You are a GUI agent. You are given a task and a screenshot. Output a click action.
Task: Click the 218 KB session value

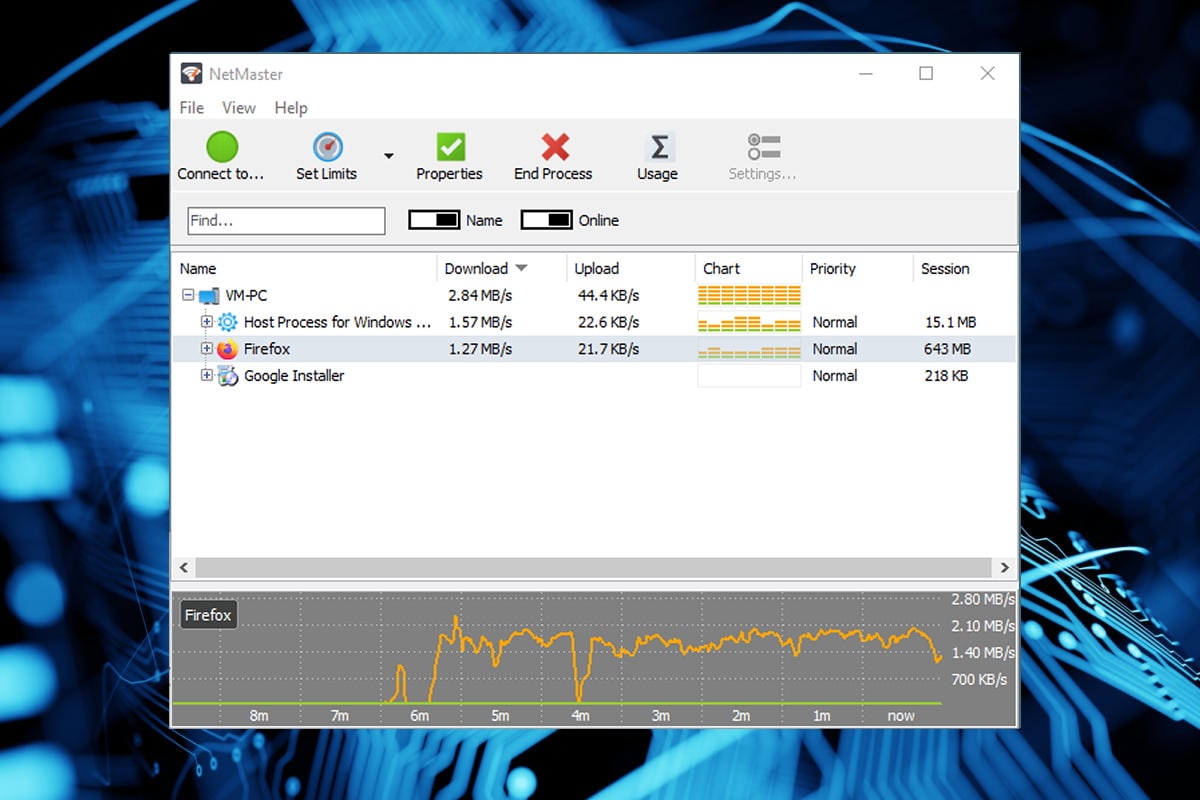click(945, 376)
